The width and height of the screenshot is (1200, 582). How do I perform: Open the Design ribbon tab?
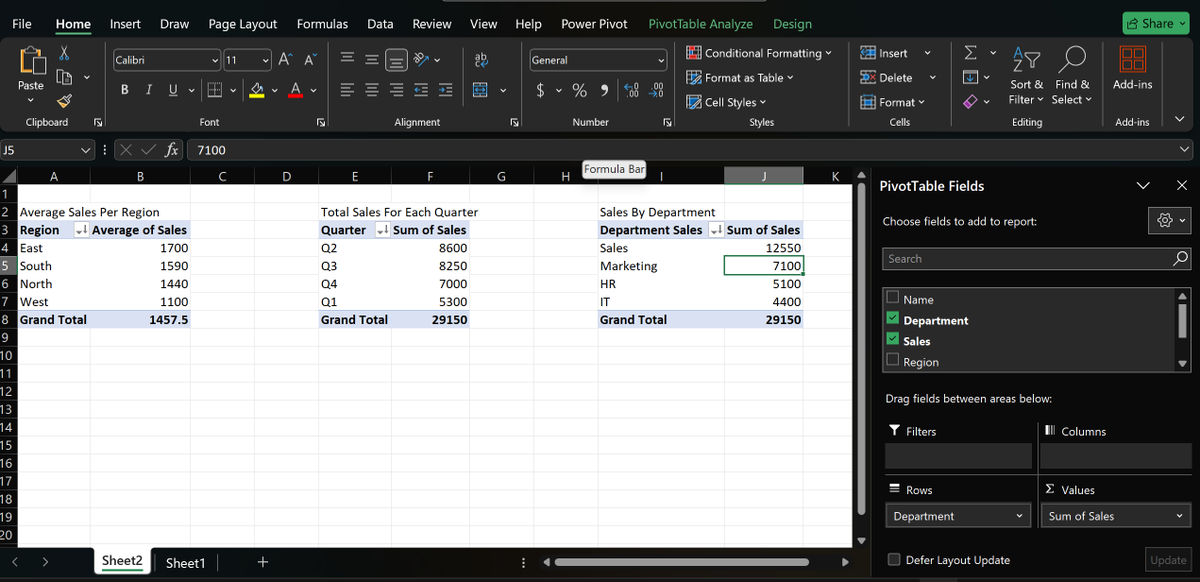(792, 24)
